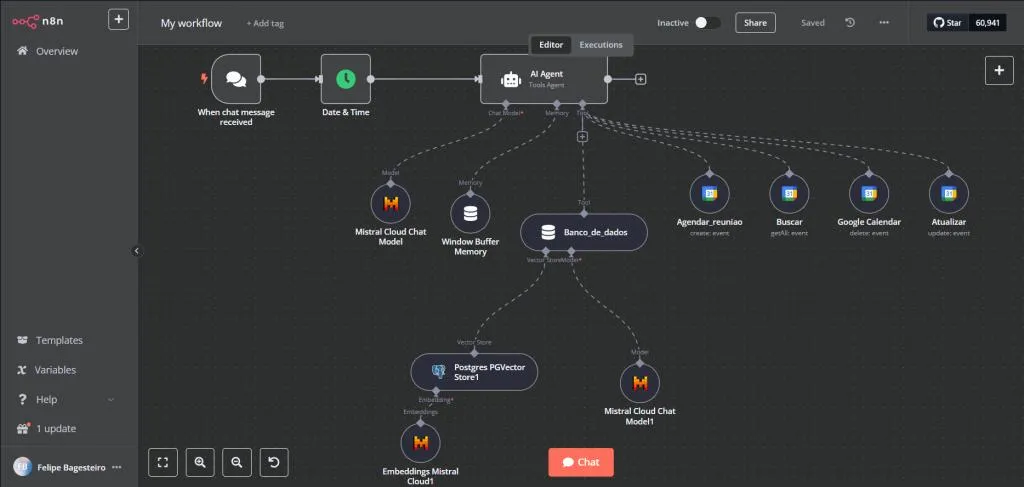Switch to the Executions tab
Screen dimensions: 1024x487
600,45
